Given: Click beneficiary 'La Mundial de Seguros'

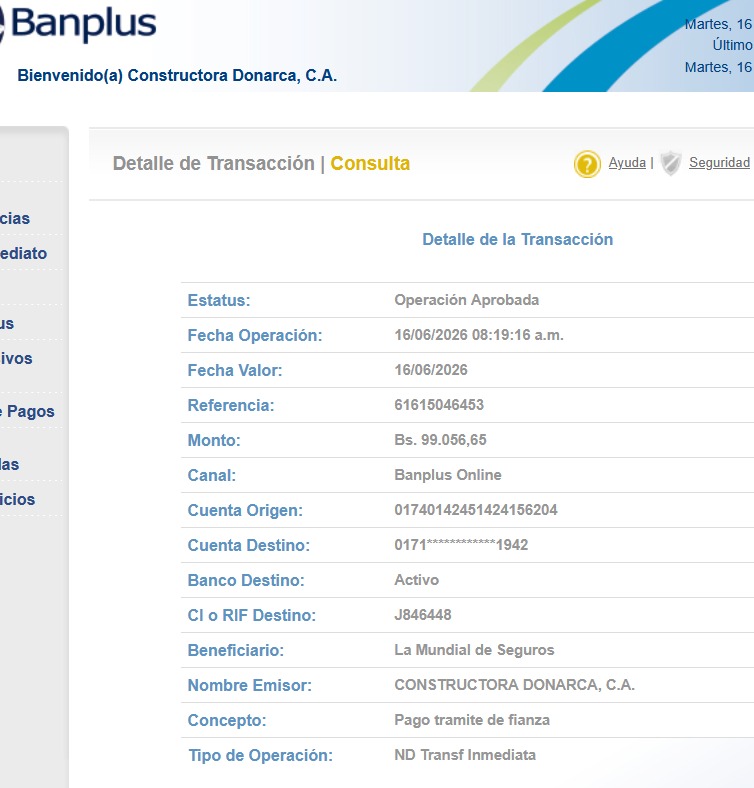Looking at the screenshot, I should point(474,650).
